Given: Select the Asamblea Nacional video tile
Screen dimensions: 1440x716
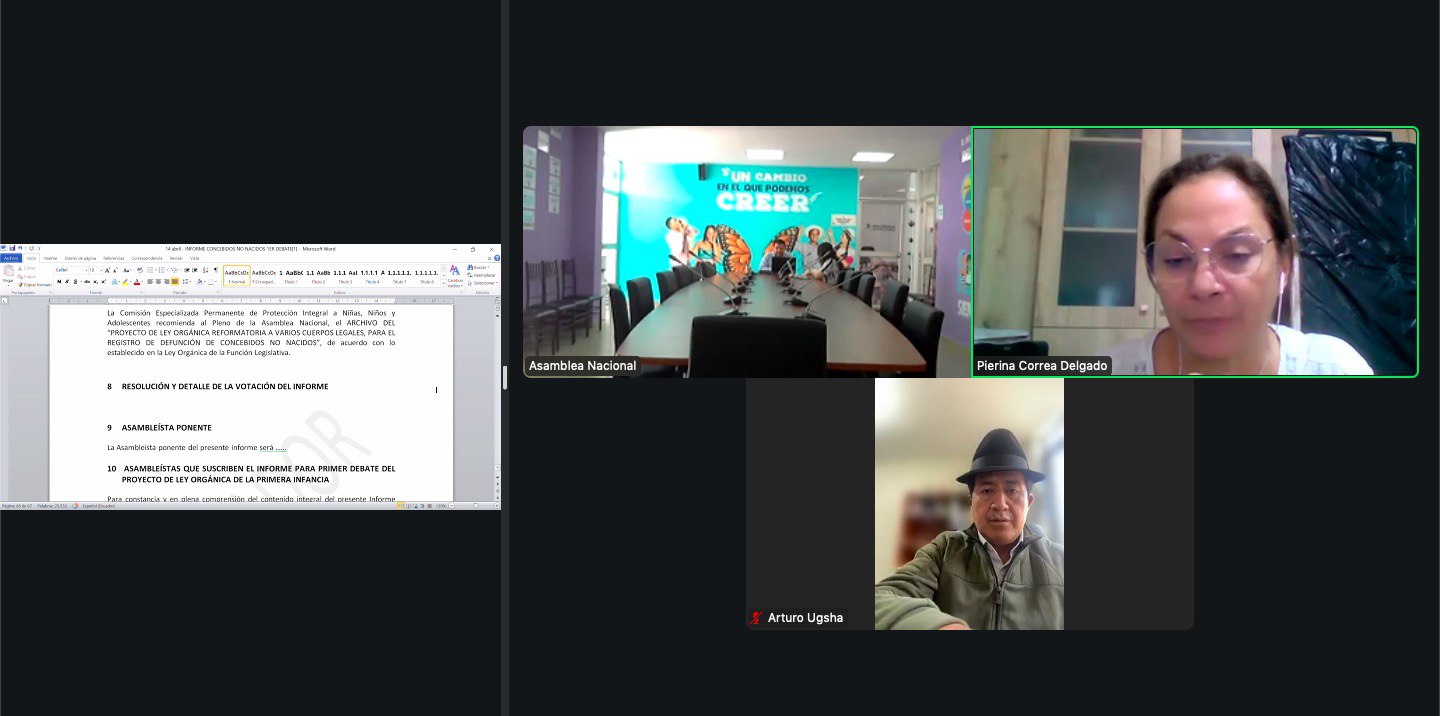Looking at the screenshot, I should pyautogui.click(x=747, y=252).
